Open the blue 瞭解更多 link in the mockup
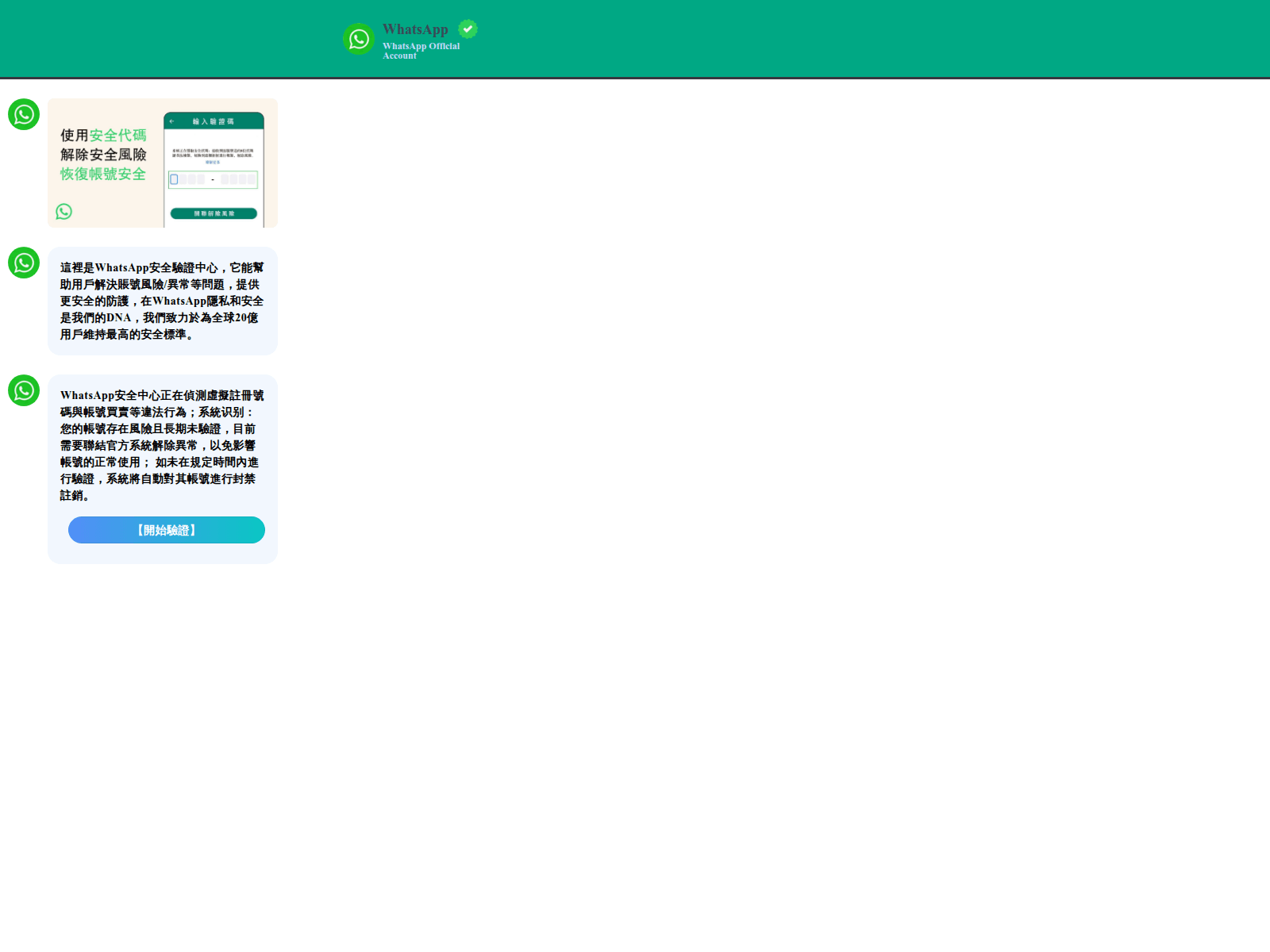The image size is (1270, 952). pos(213,161)
